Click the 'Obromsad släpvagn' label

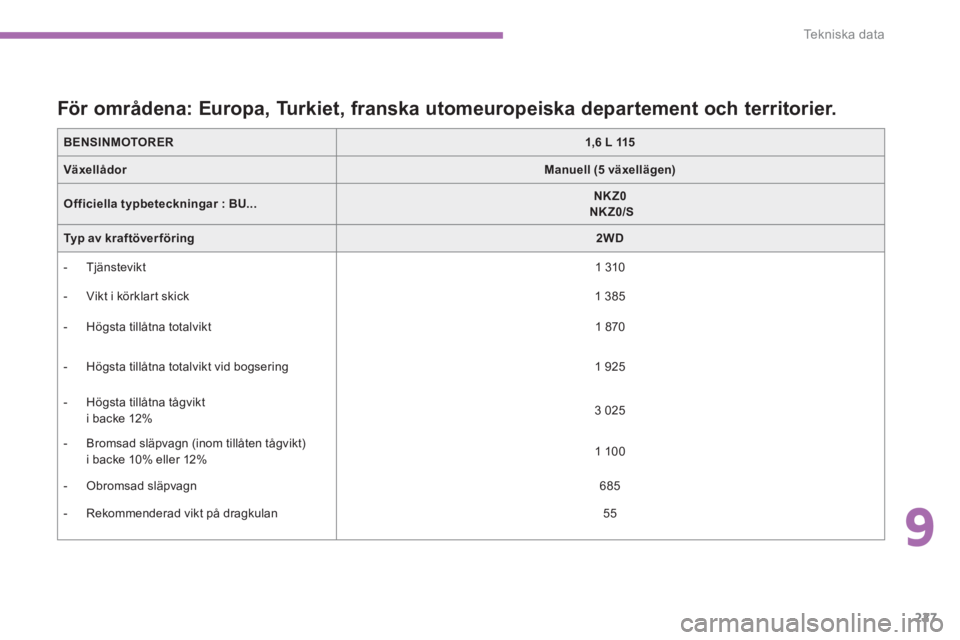(x=141, y=486)
